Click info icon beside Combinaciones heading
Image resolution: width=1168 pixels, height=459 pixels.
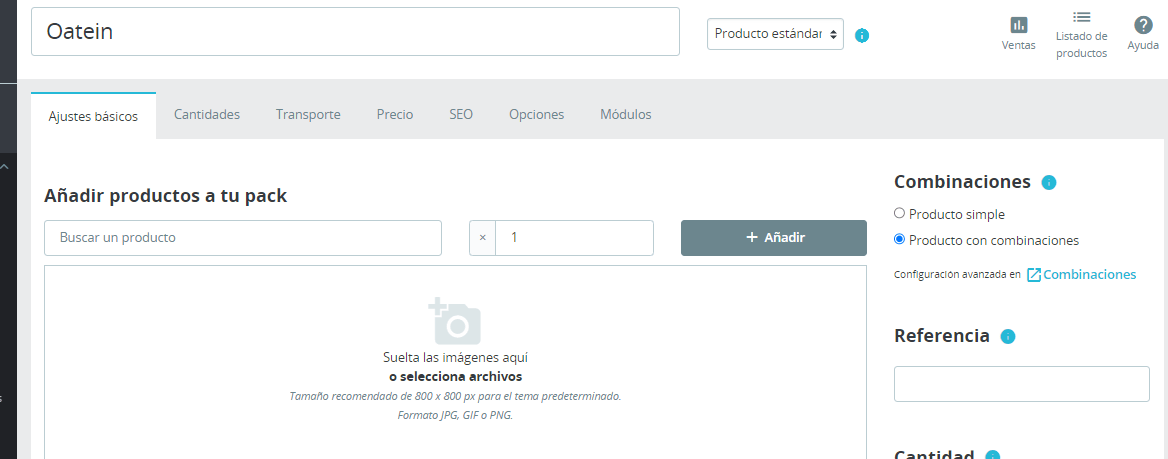tap(1049, 183)
